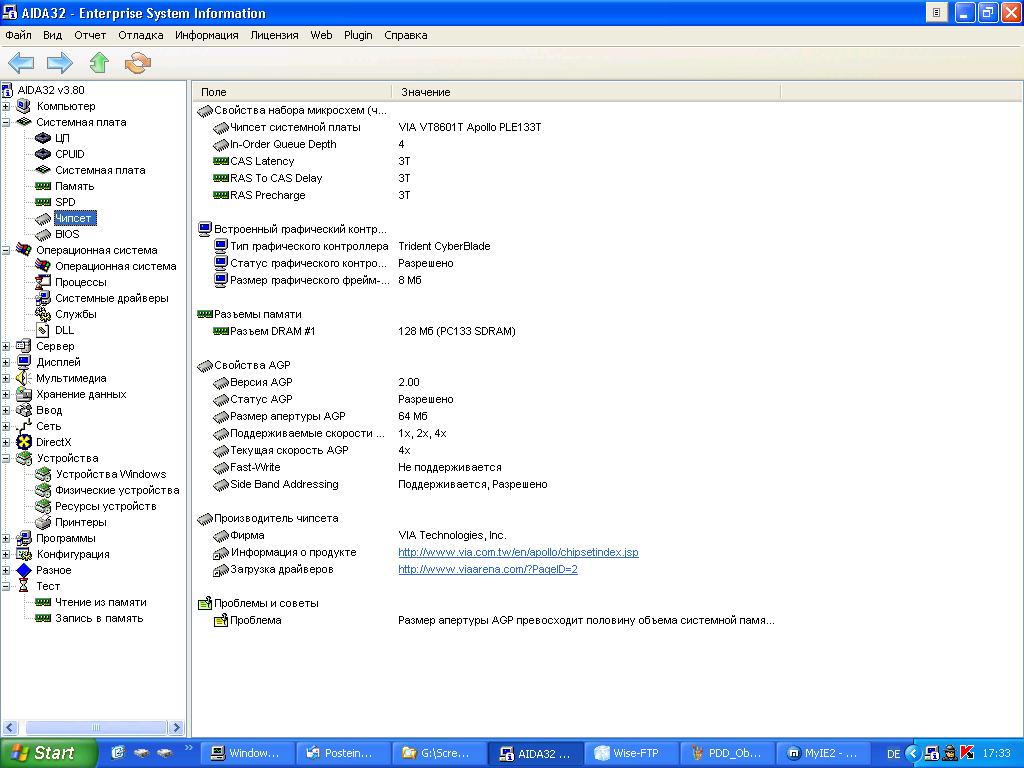Click the Мультимедиа speaker icon
1024x768 pixels.
24,378
